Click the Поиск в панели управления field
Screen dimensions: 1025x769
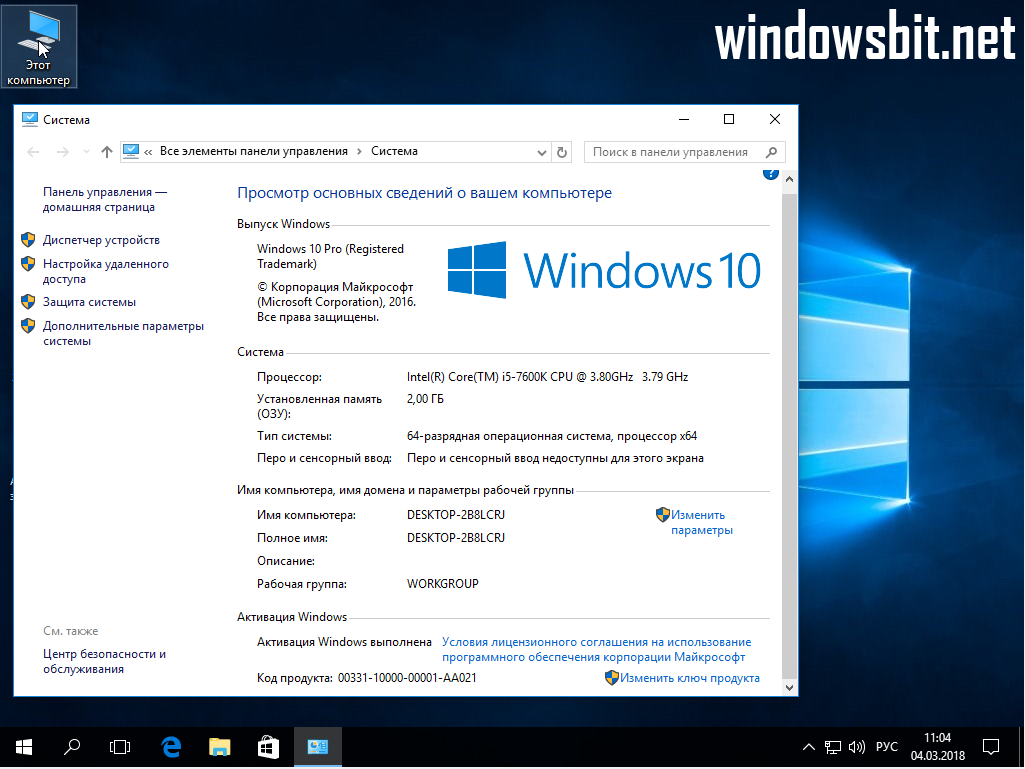pos(672,152)
